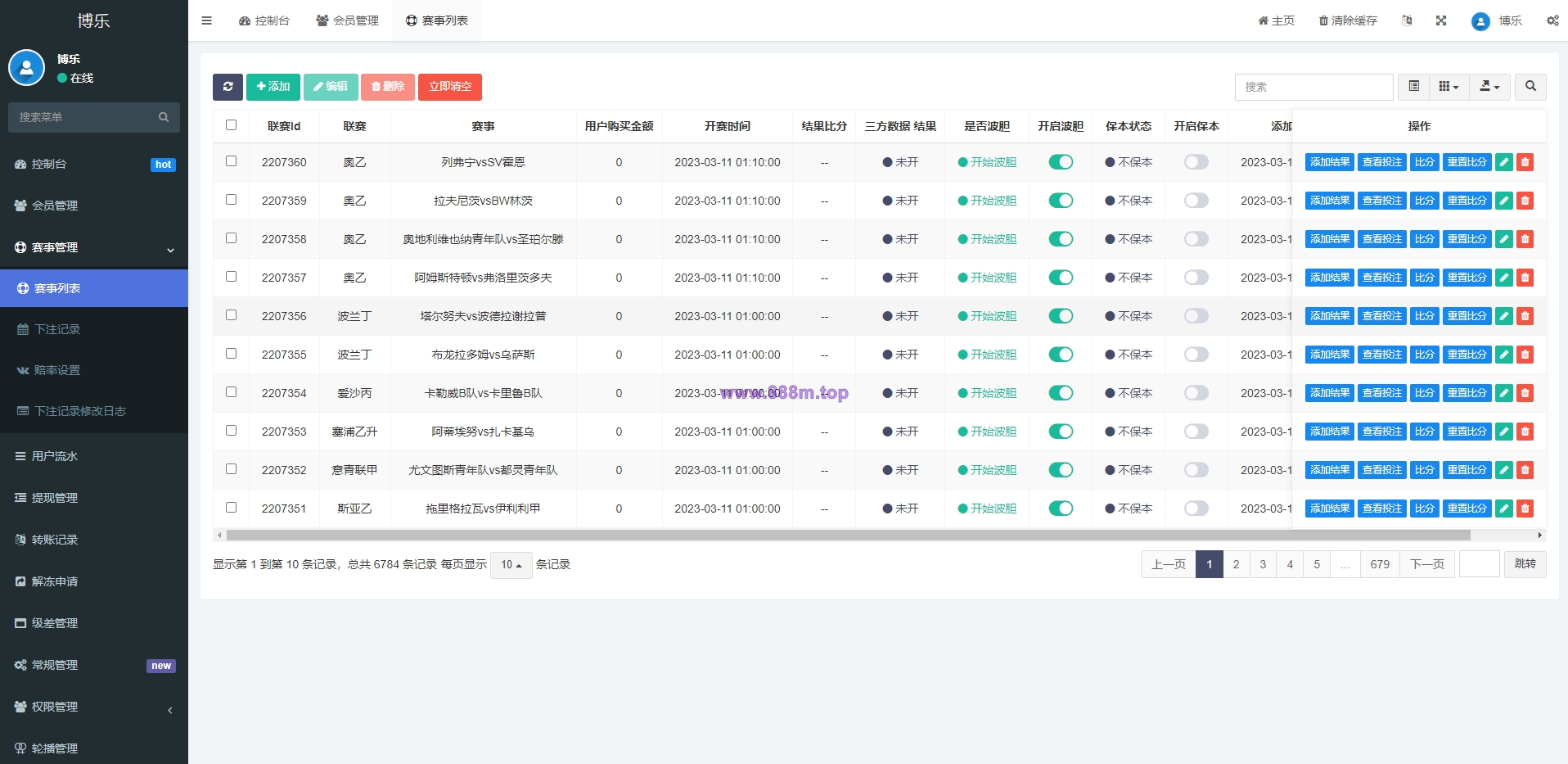Viewport: 1568px width, 764px height.
Task: Open the settings gears icon in the top-right corner
Action: [1552, 20]
